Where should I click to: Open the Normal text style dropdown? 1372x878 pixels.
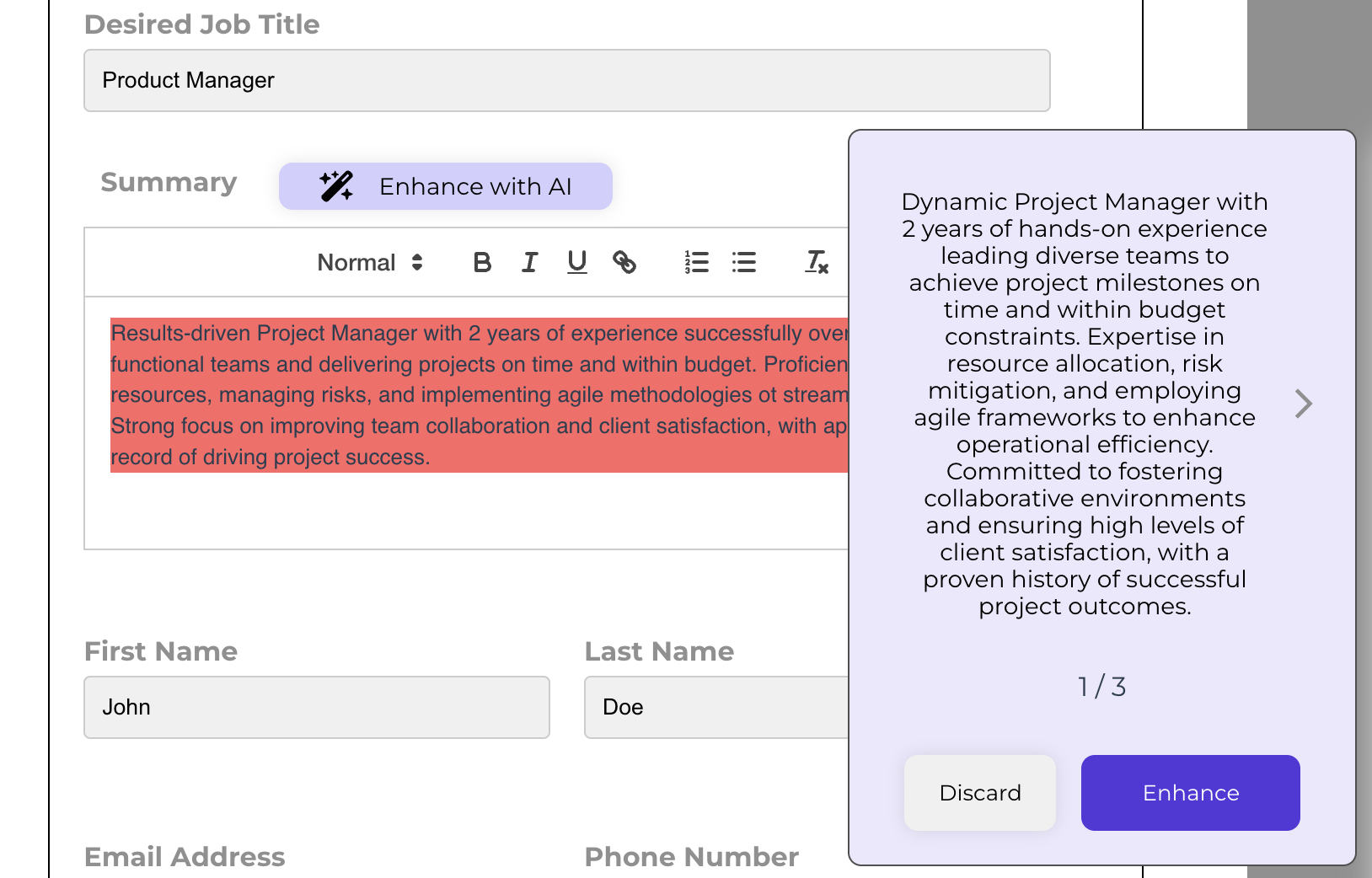tap(370, 263)
